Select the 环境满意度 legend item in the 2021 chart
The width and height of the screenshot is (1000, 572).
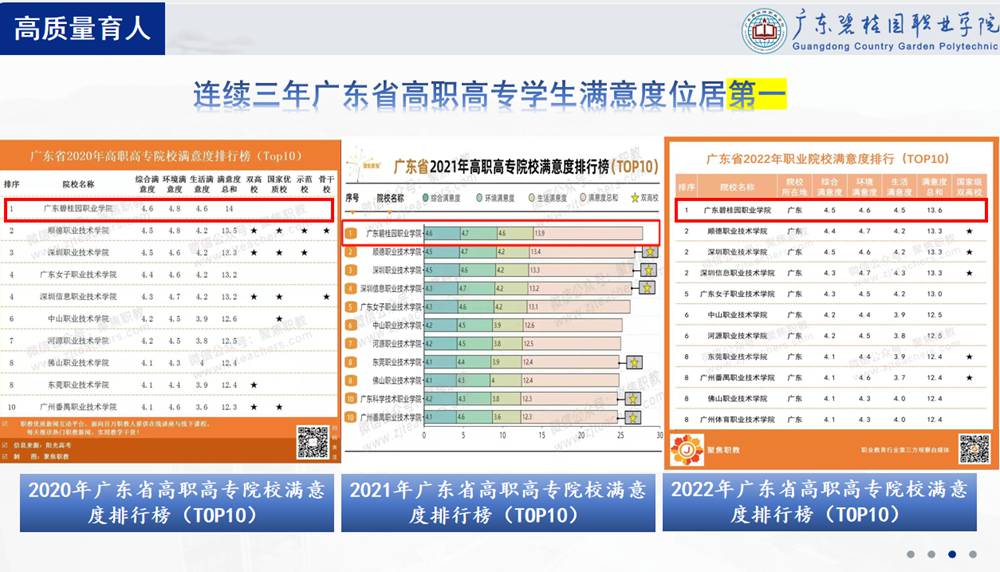(496, 198)
